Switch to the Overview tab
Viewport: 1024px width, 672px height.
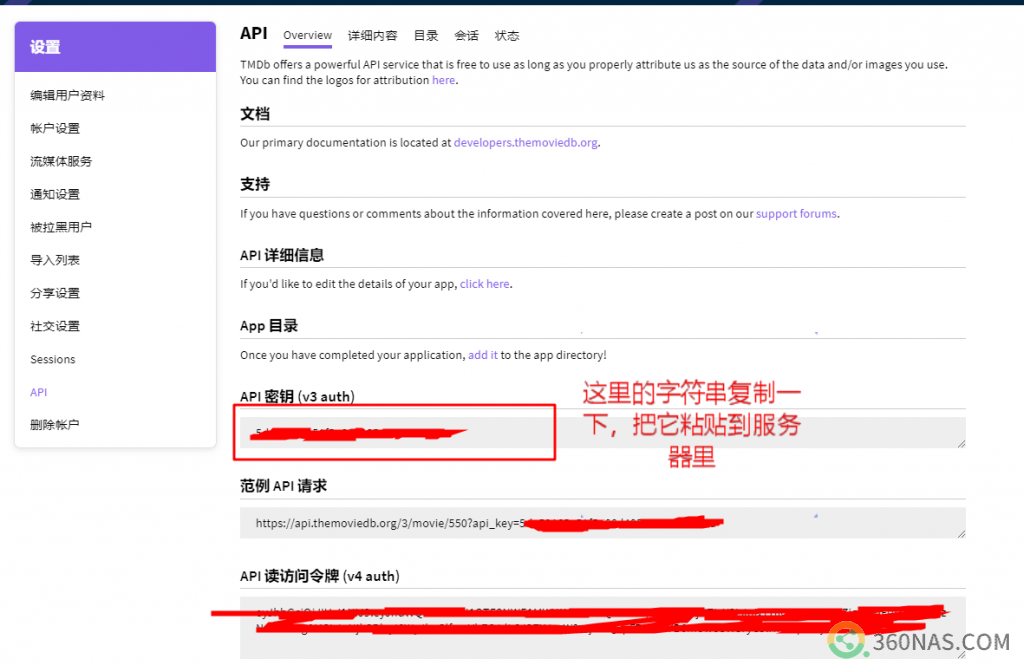[307, 35]
